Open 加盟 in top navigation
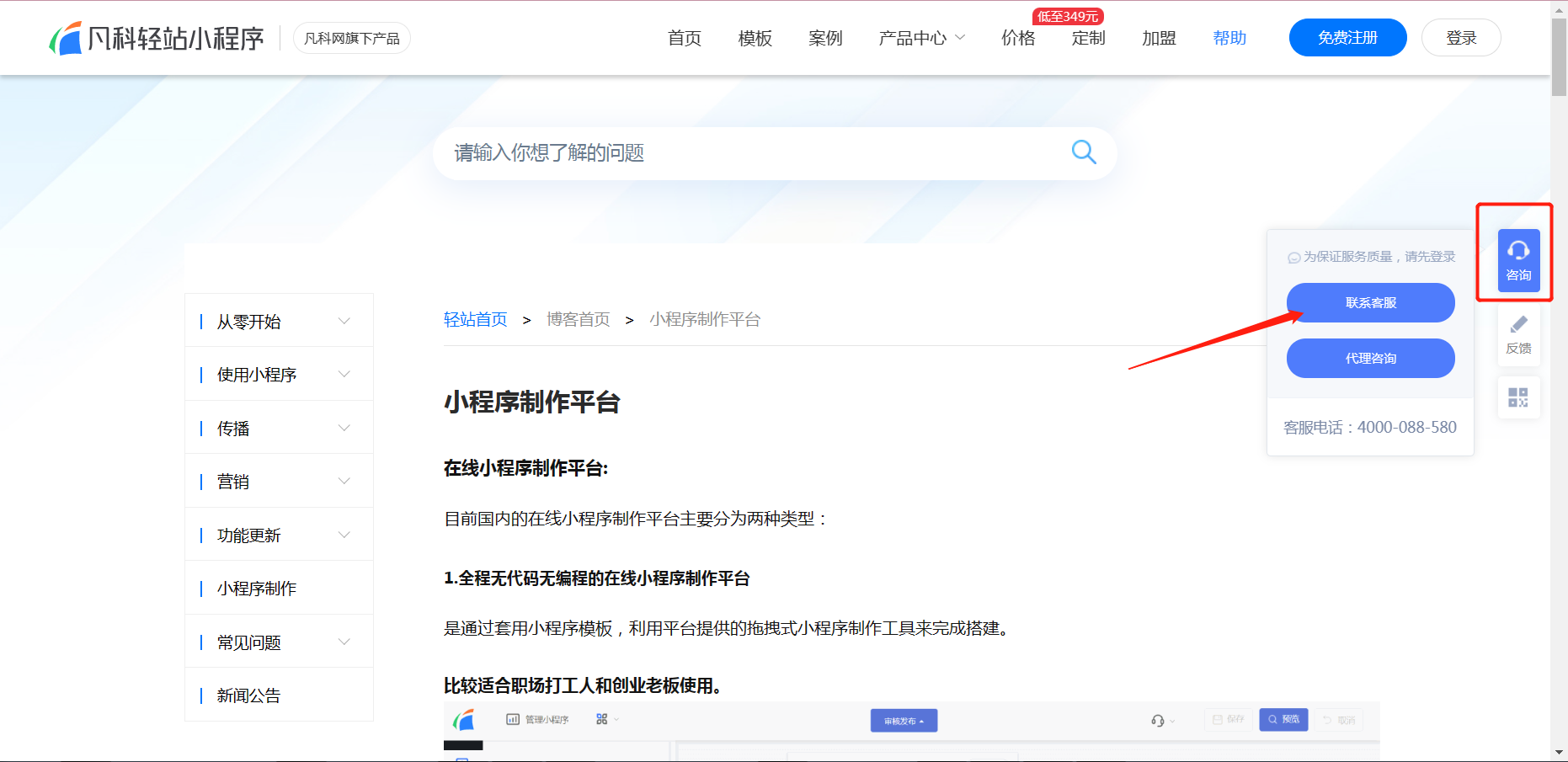The height and width of the screenshot is (762, 1568). [x=1159, y=38]
